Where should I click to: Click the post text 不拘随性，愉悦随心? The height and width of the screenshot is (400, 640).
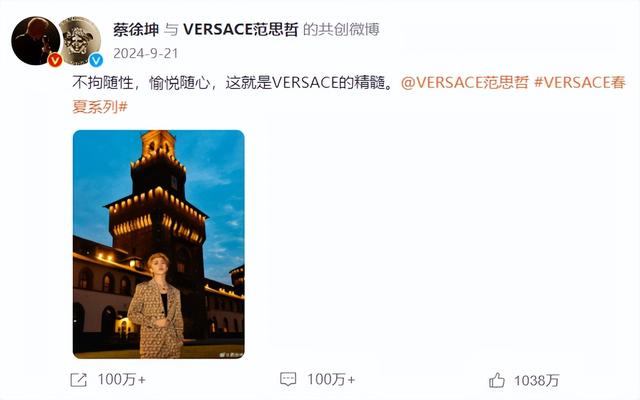pyautogui.click(x=141, y=83)
